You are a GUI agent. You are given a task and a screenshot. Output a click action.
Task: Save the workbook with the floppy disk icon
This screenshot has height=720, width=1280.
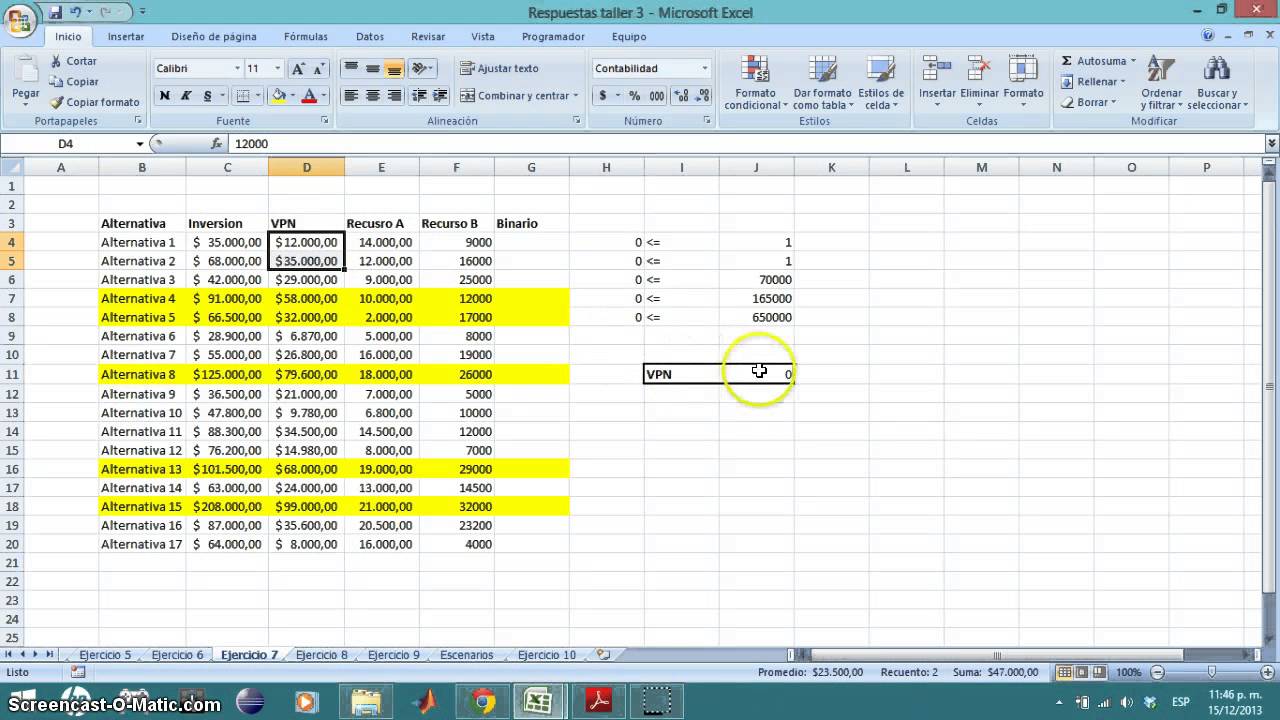(x=55, y=12)
